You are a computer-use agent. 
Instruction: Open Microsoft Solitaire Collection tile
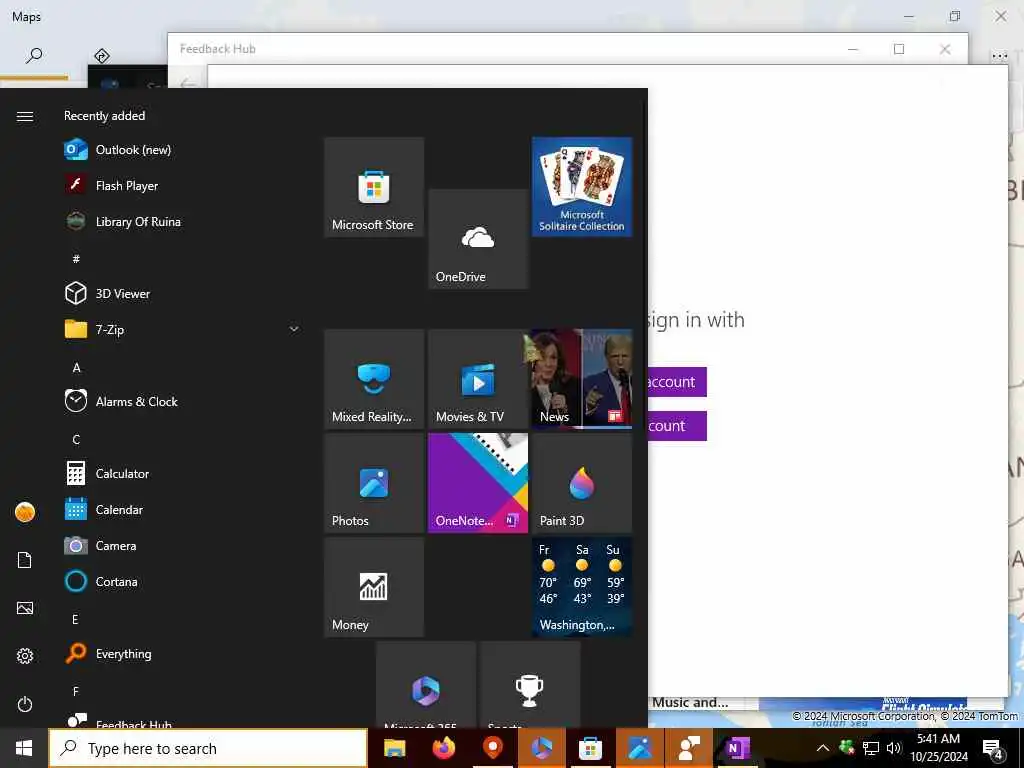(x=582, y=187)
